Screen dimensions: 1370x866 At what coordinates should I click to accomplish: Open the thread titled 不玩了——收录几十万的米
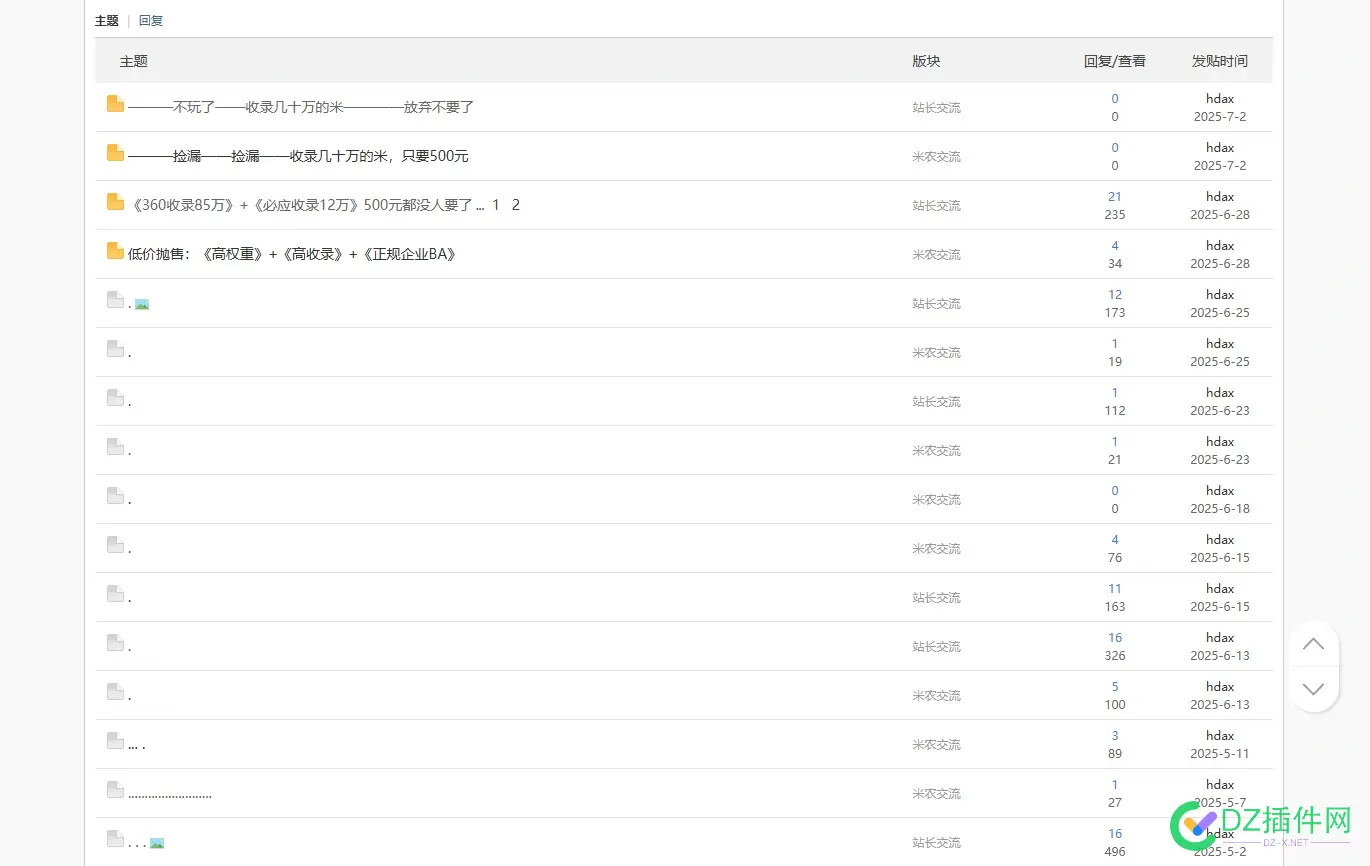click(300, 107)
